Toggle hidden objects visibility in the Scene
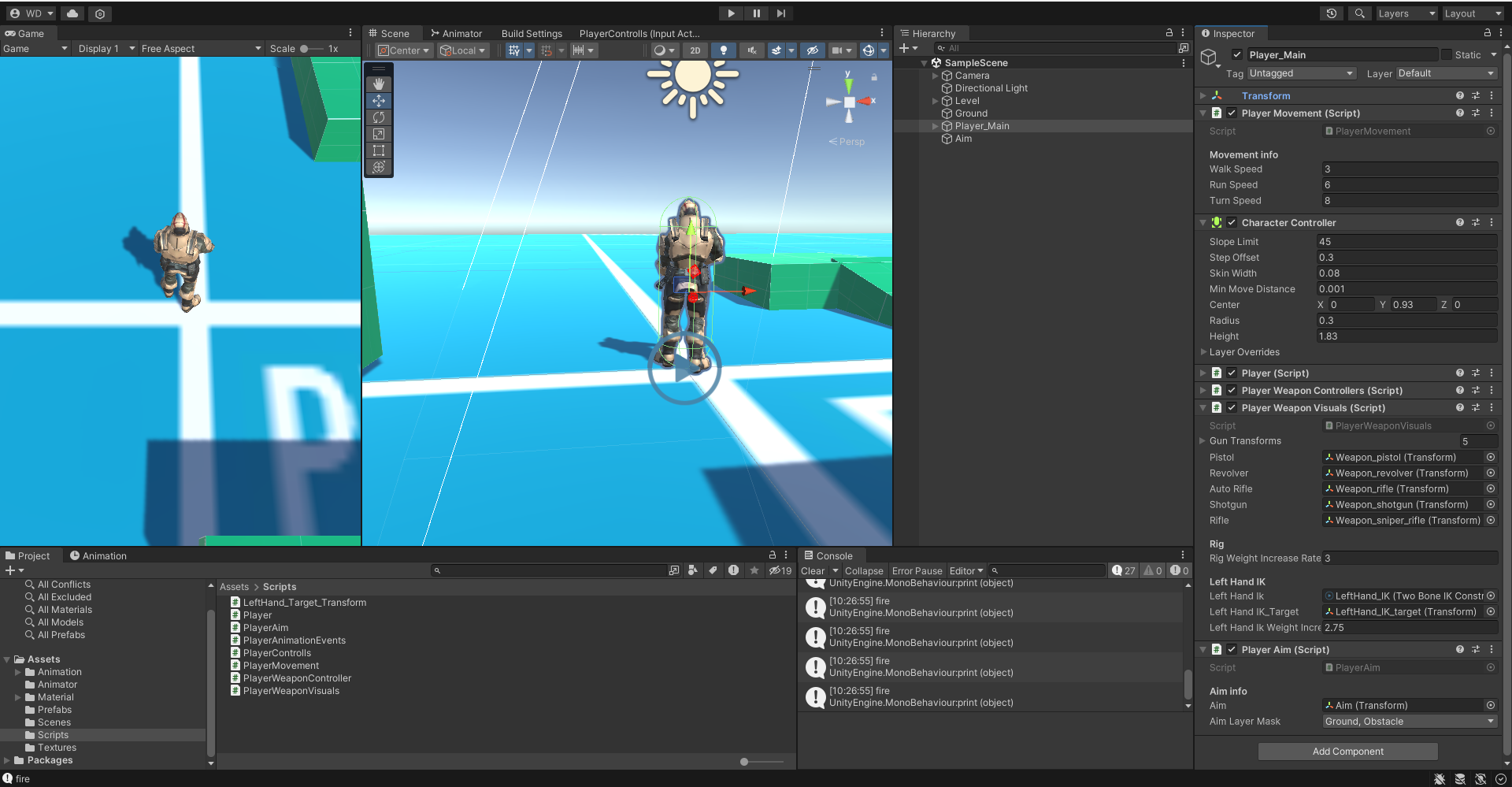Screen dimensions: 1512x787 click(813, 50)
